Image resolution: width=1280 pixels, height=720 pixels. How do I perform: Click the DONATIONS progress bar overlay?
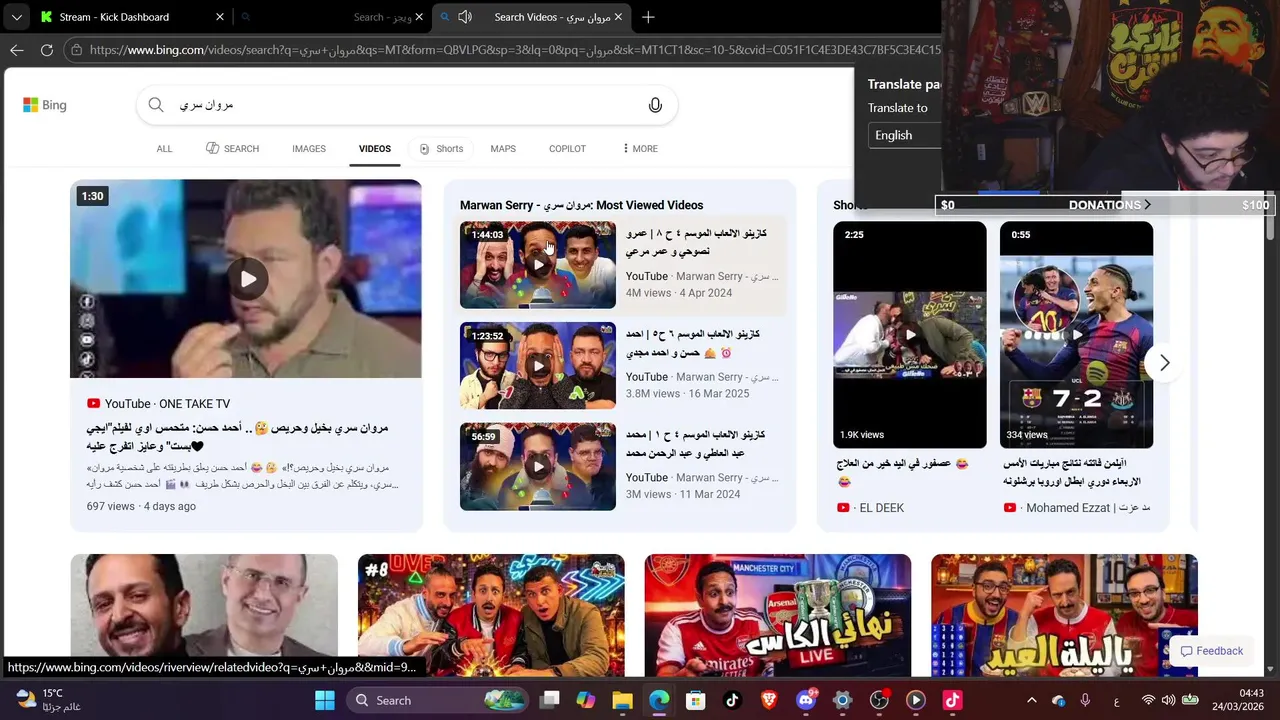point(1104,205)
